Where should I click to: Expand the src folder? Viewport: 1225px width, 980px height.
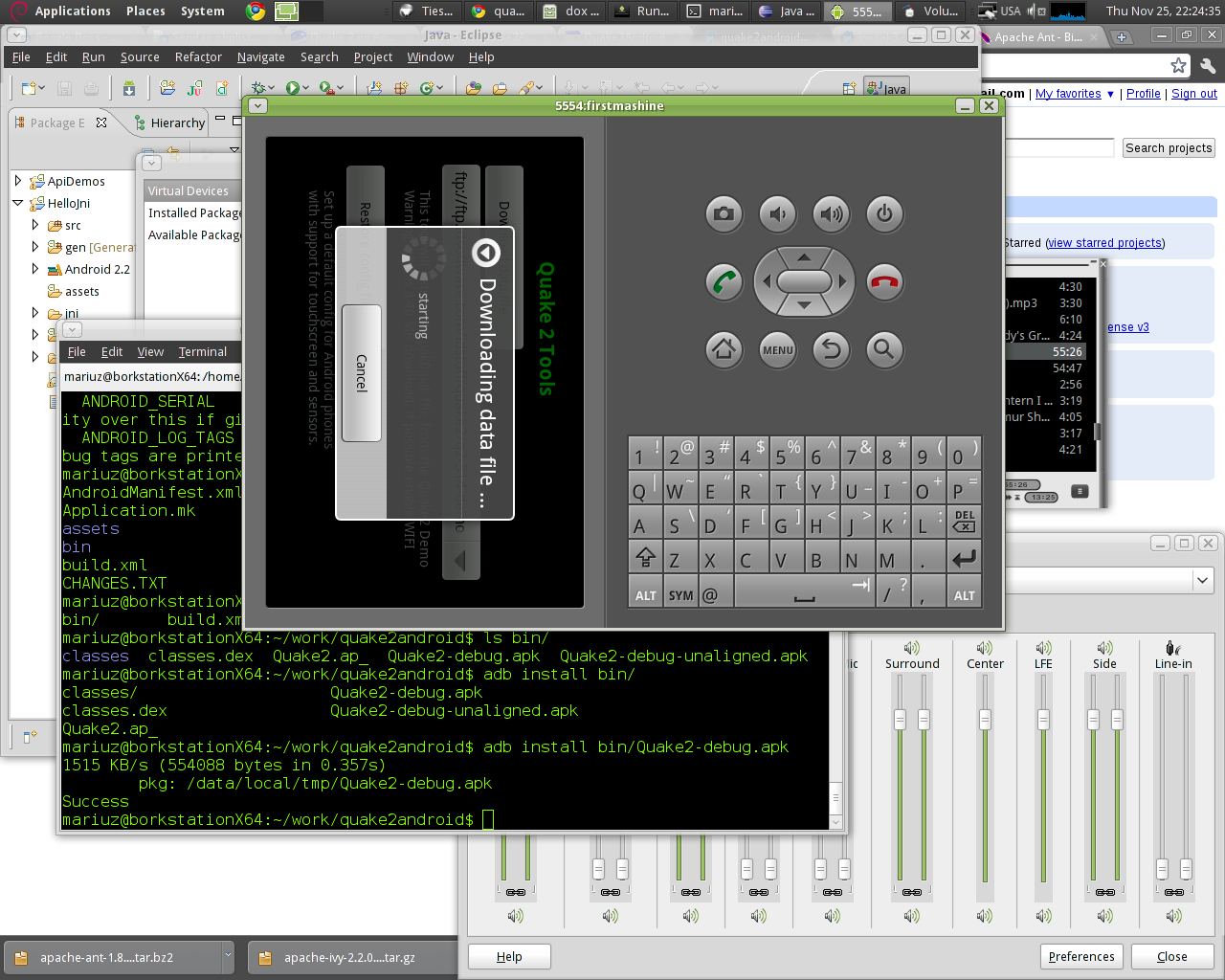point(35,224)
